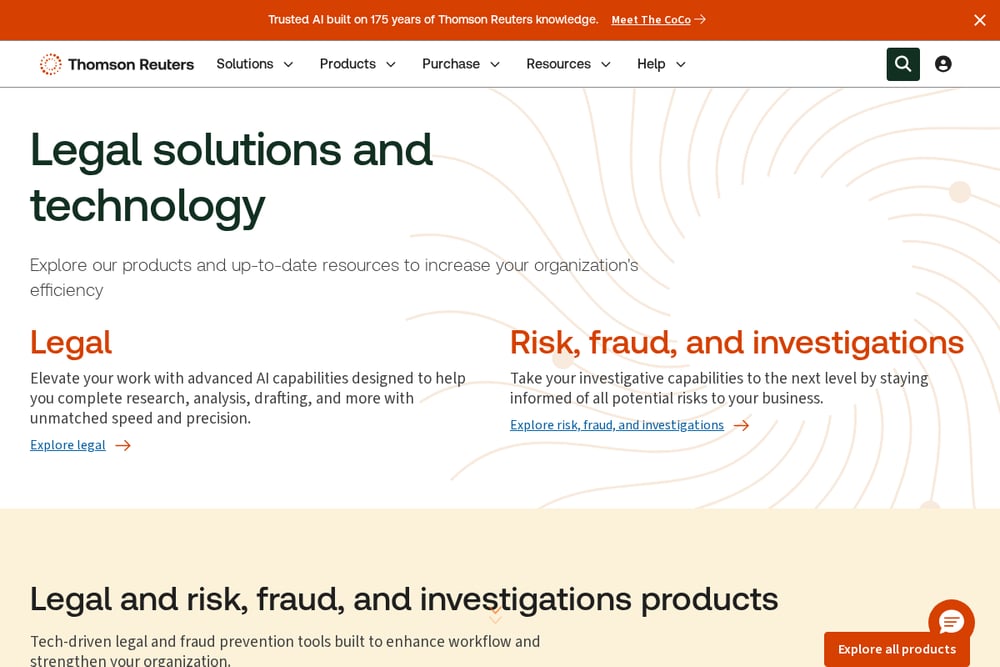This screenshot has height=667, width=1000.
Task: Open the Explore legal link
Action: tap(68, 445)
